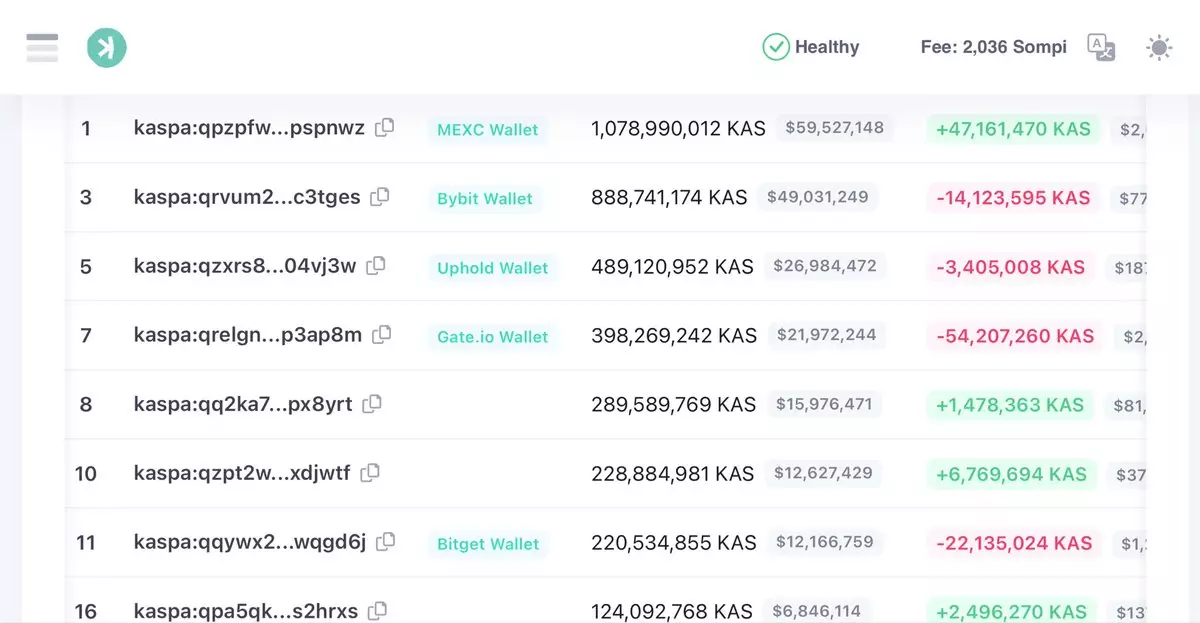Copy address kaspa:qrelgn...p3ap8m
1200x623 pixels.
[x=382, y=335]
